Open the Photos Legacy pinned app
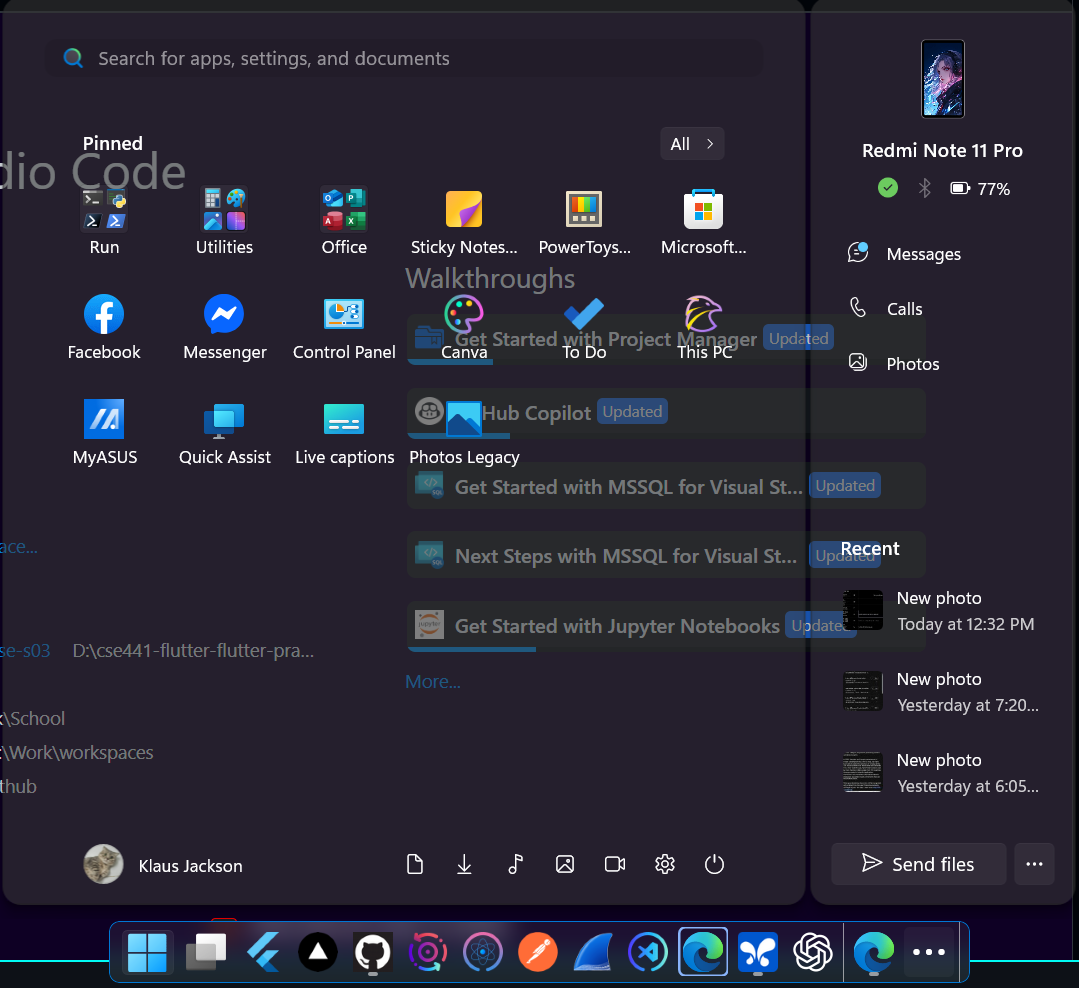 [x=464, y=432]
